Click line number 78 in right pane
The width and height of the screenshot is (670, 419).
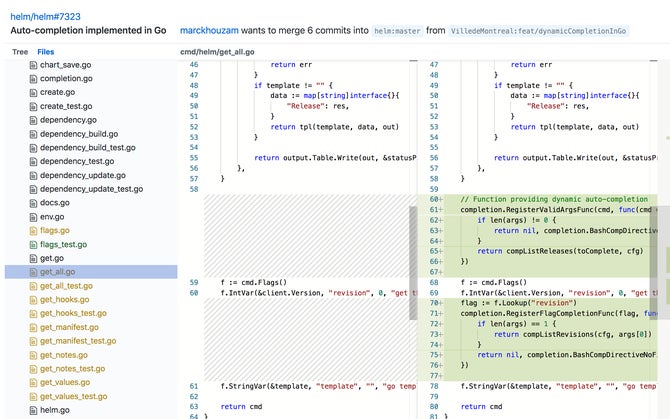pyautogui.click(x=434, y=387)
